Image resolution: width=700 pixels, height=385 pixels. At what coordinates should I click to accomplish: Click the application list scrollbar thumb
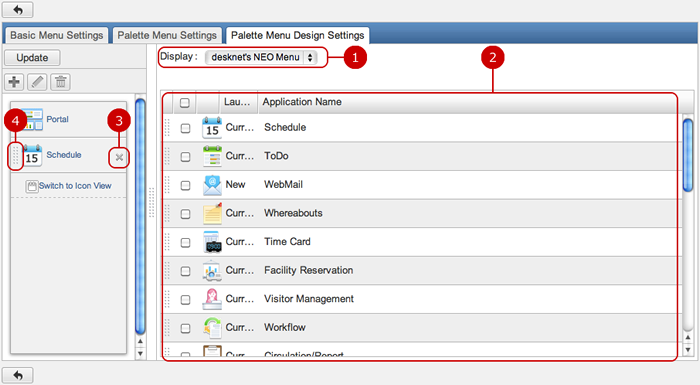point(688,155)
